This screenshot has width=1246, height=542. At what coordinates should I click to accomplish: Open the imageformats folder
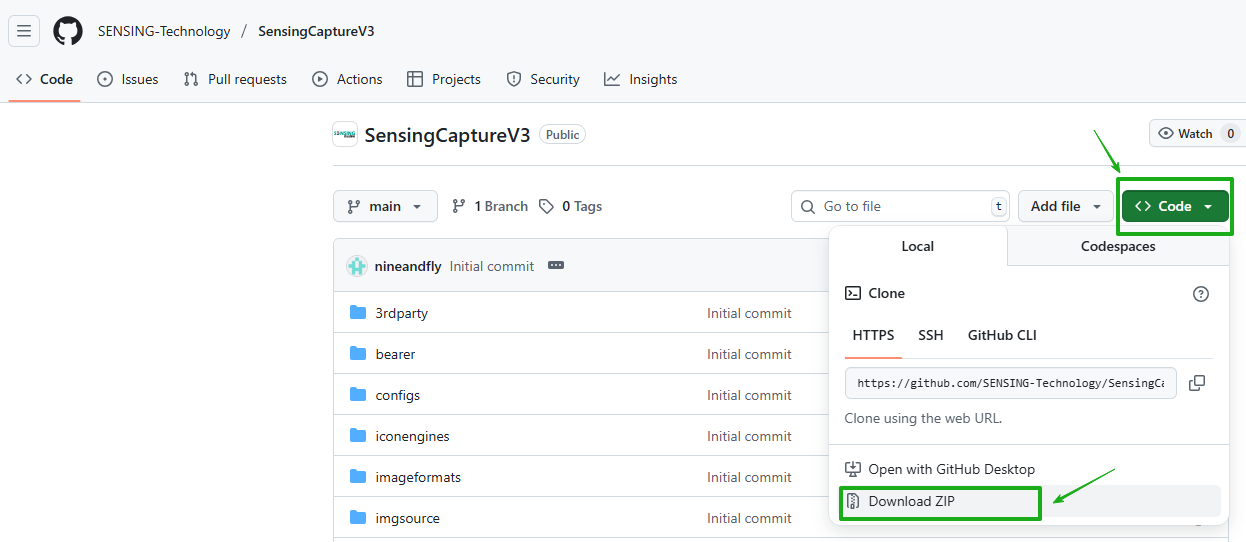coord(418,477)
